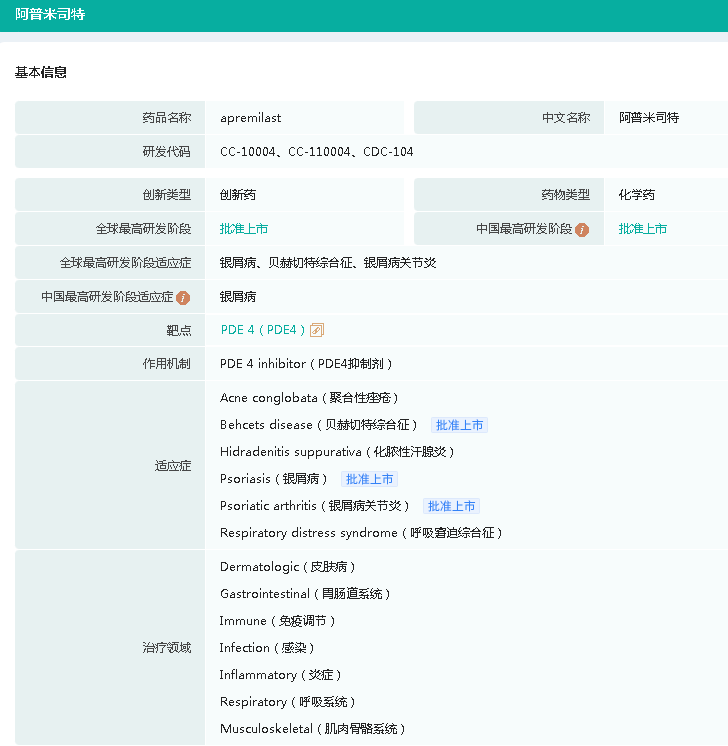Viewport: 728px width, 746px height.
Task: Click Psoriatic arthritis (银屑病关节炎) text
Action: pyautogui.click(x=315, y=506)
